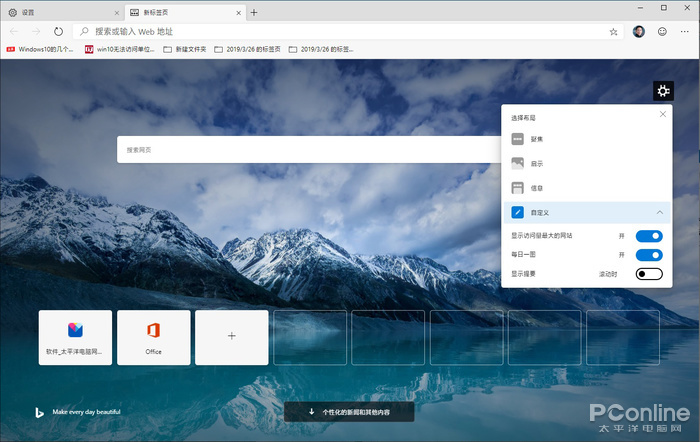Click the search magnifier in address bar
This screenshot has height=442, width=700.
coord(84,31)
